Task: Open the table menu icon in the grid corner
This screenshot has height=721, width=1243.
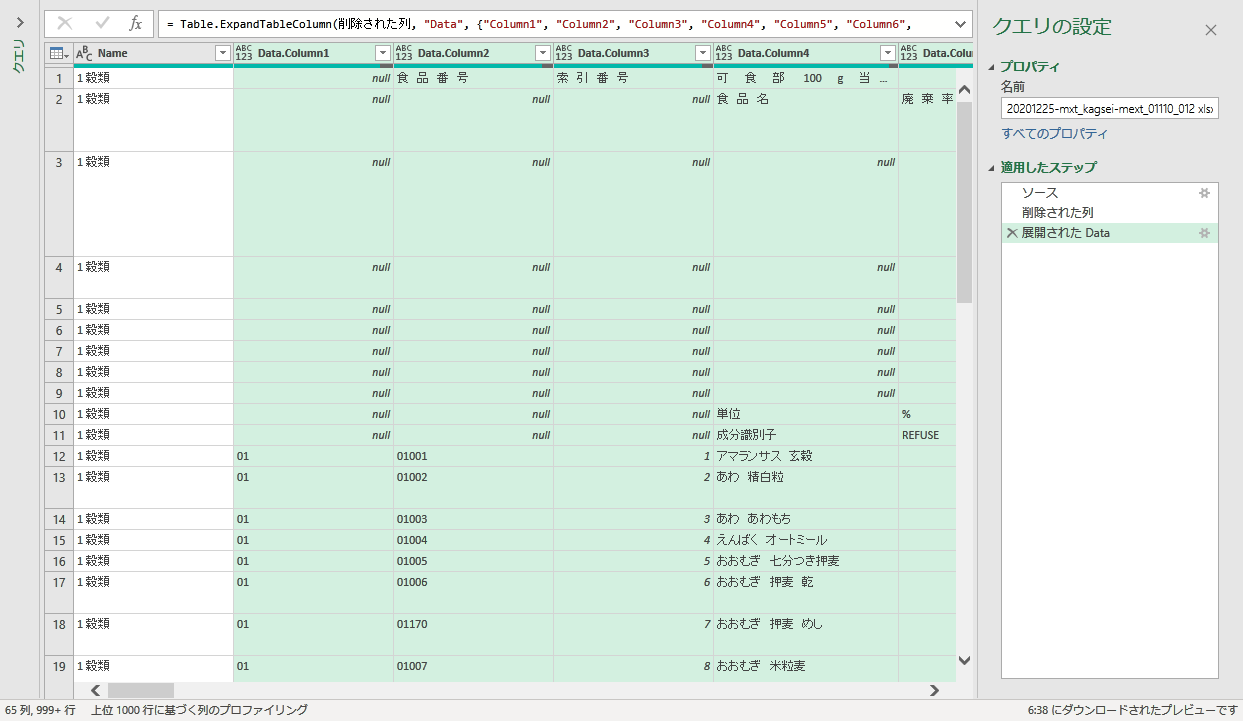Action: 60,53
